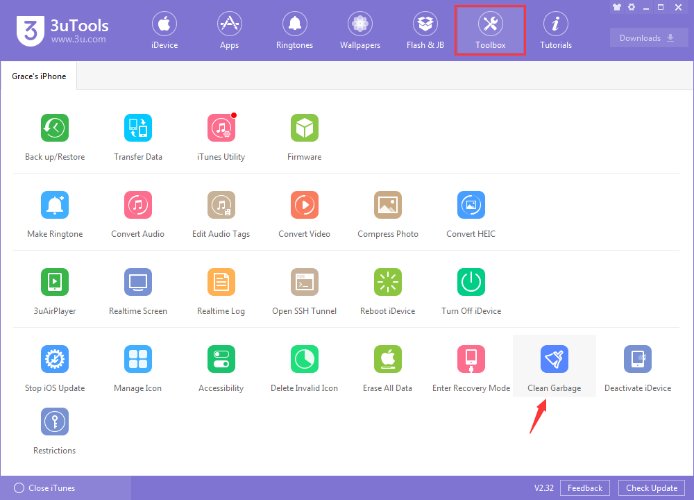
Task: Open the Erase All Data tool
Action: (x=387, y=361)
